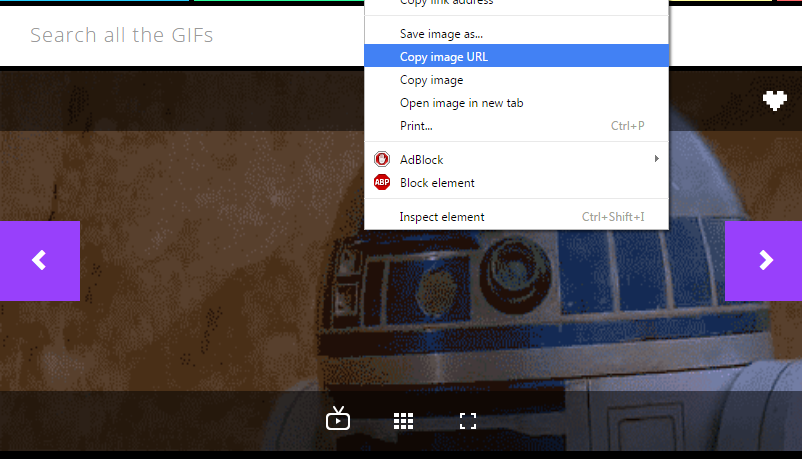802x459 pixels.
Task: Click the partially visible "Copy link address" entry
Action: [x=446, y=3]
